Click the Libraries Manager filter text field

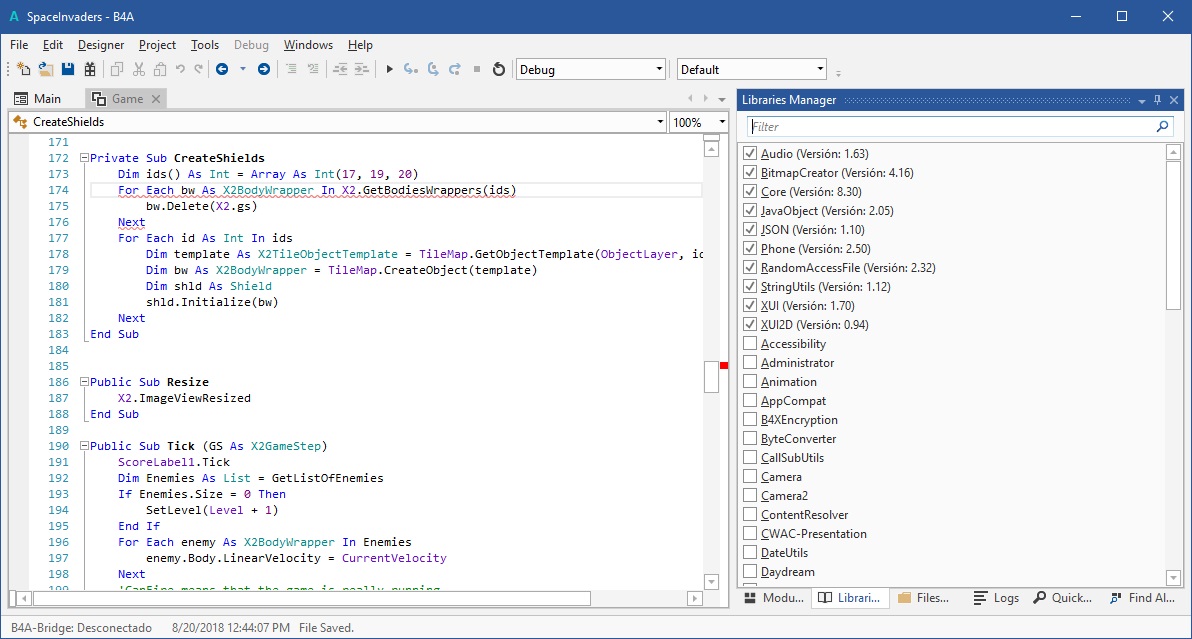click(x=950, y=127)
